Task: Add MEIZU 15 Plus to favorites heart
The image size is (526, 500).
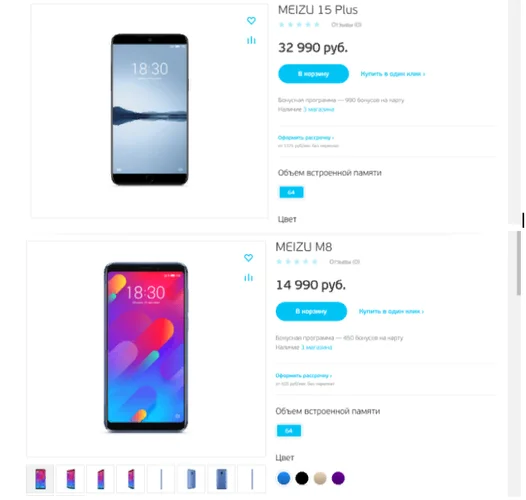Action: coord(251,20)
